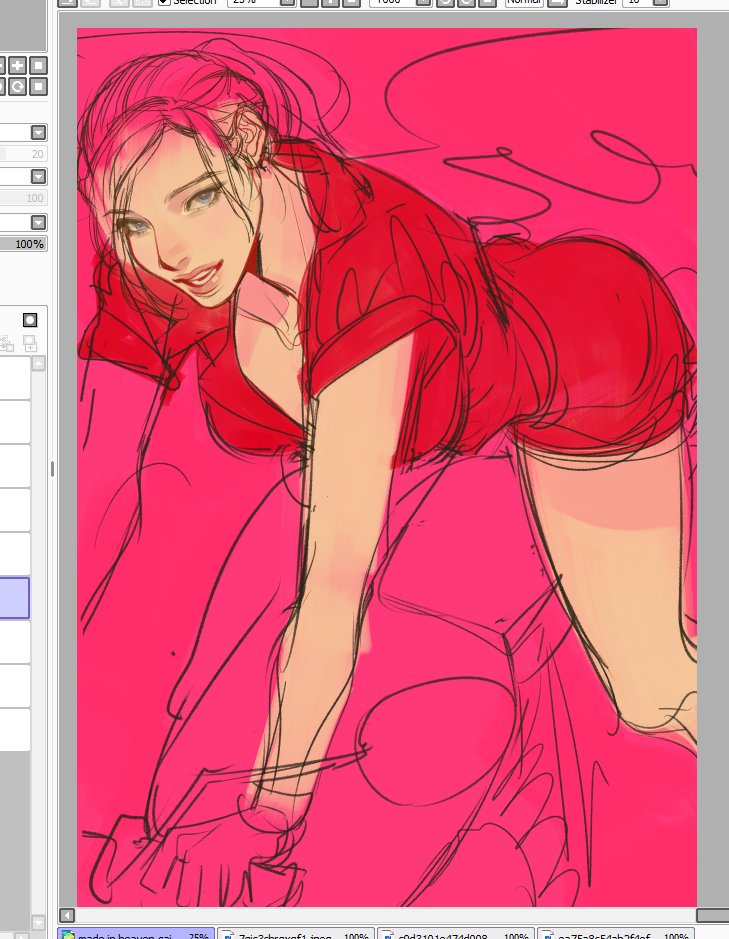Switch to the made in heaven.sai tab
Image resolution: width=729 pixels, height=939 pixels.
pyautogui.click(x=136, y=934)
